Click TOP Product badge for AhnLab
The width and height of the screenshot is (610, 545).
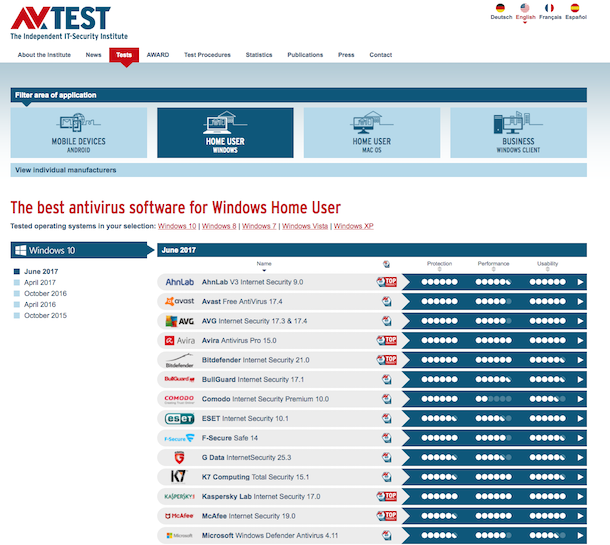coord(387,282)
